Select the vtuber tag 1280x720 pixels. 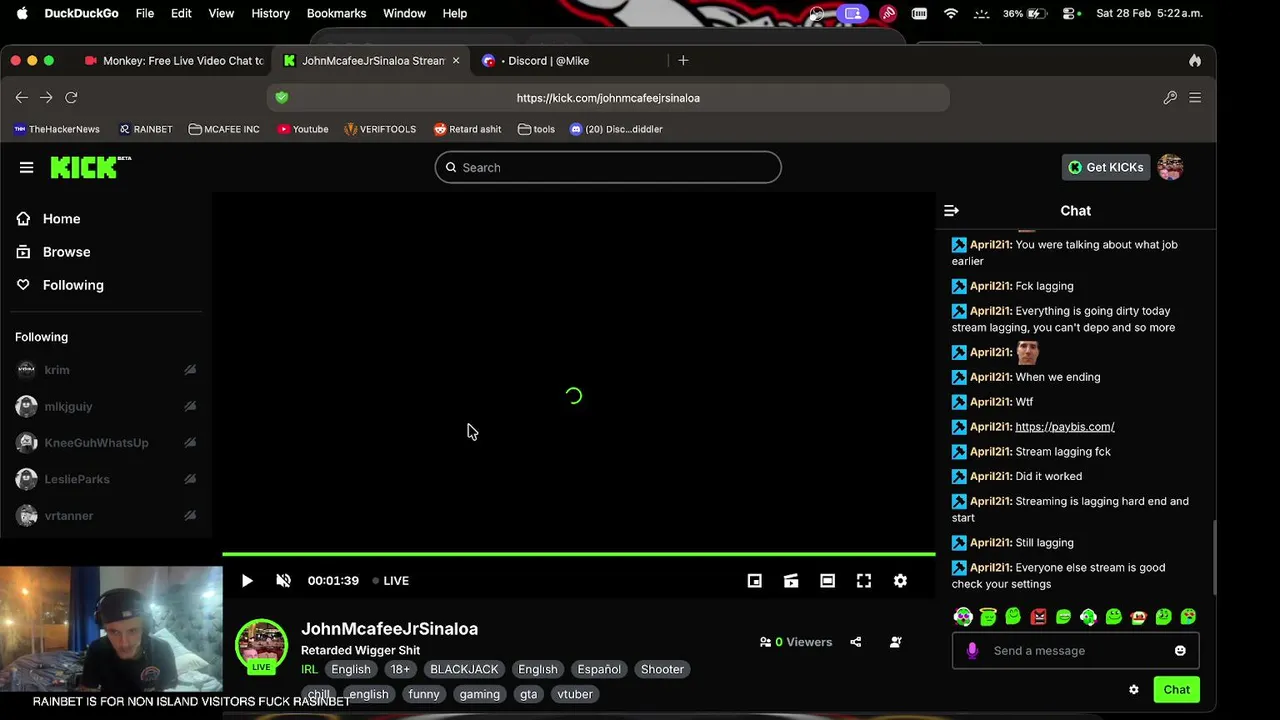point(575,694)
